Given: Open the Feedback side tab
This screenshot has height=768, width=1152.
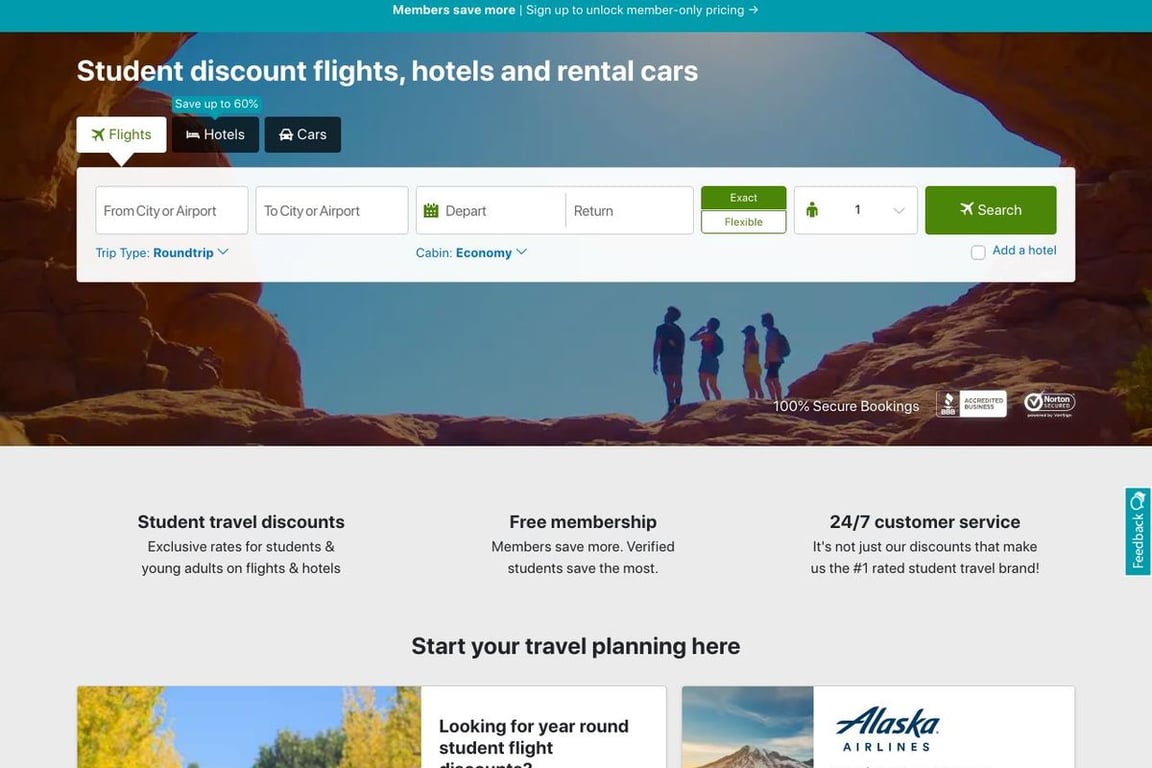Looking at the screenshot, I should pos(1138,531).
